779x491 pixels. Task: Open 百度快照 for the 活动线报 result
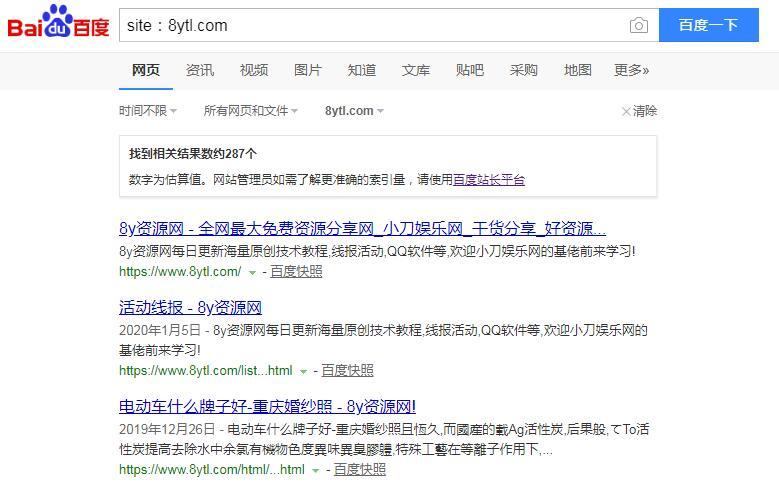(x=347, y=370)
